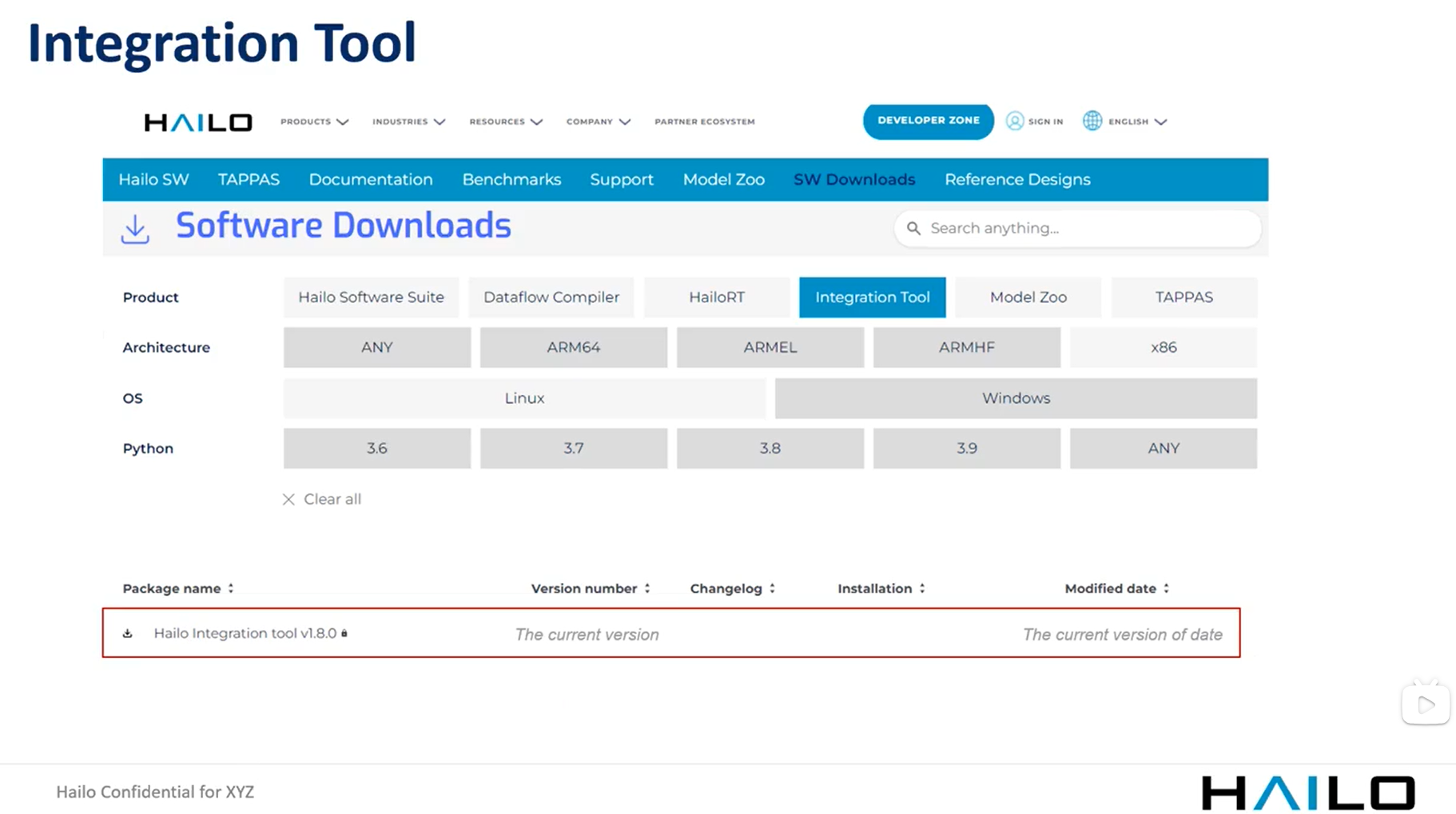The image size is (1456, 814).
Task: Click the Sign In user icon
Action: point(1015,121)
